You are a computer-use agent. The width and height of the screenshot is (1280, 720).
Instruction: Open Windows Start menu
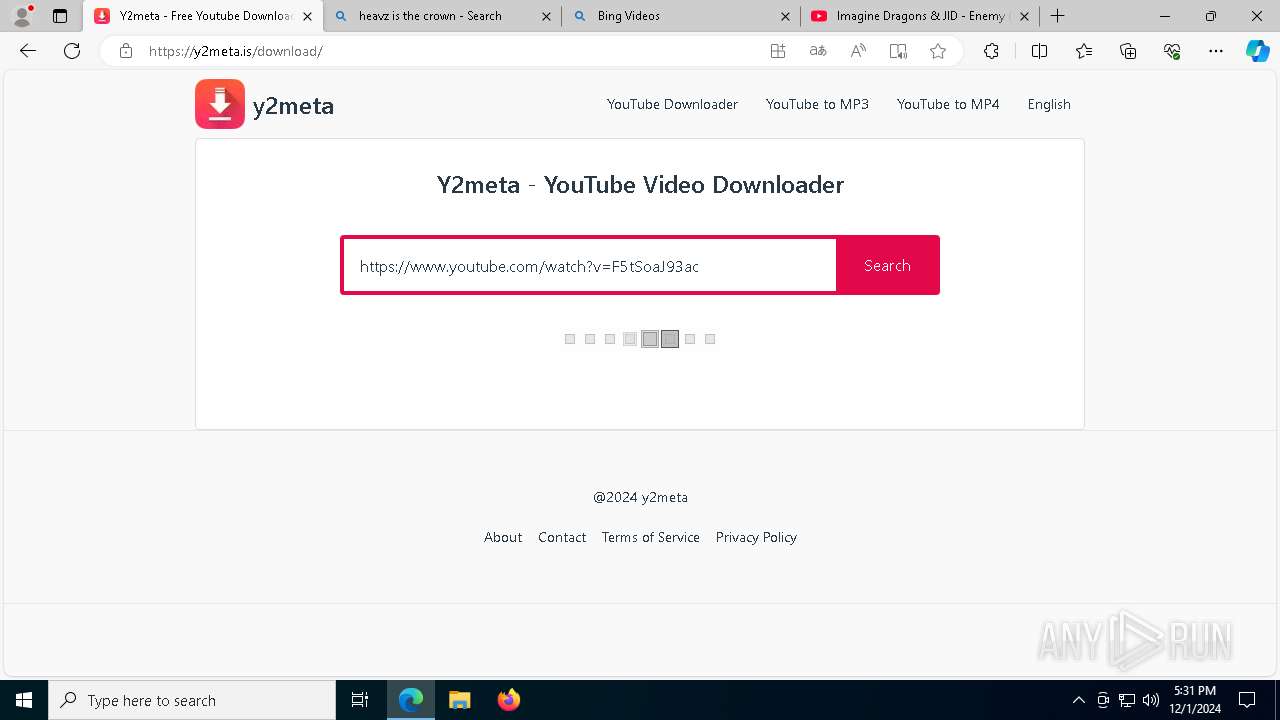click(24, 700)
